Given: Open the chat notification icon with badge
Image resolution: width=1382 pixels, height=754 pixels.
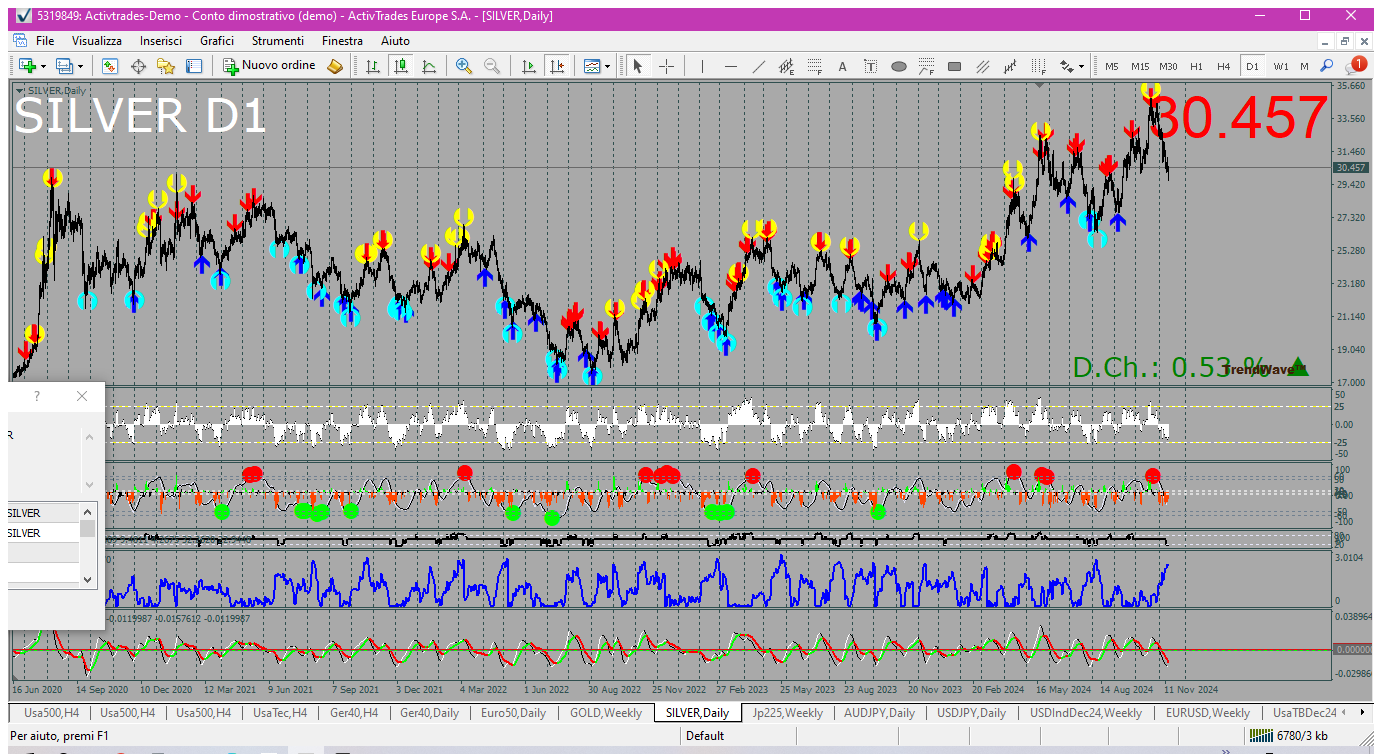Looking at the screenshot, I should coord(1355,66).
